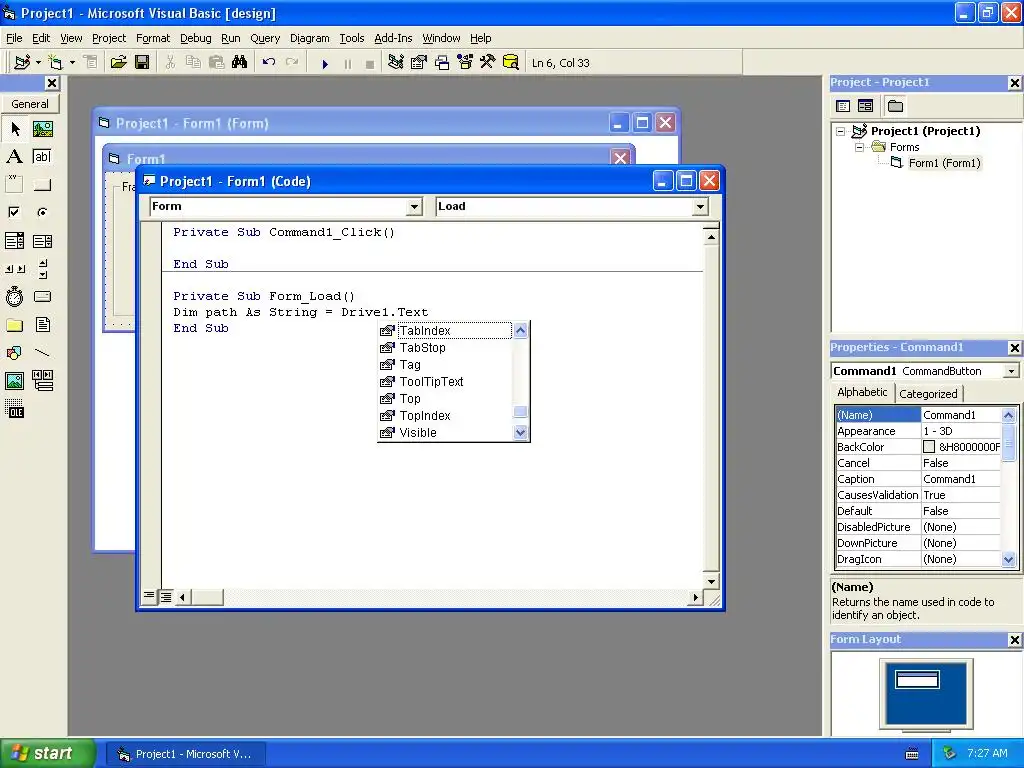This screenshot has height=768, width=1024.
Task: Open the Object dropdown showing Form
Action: click(x=414, y=207)
